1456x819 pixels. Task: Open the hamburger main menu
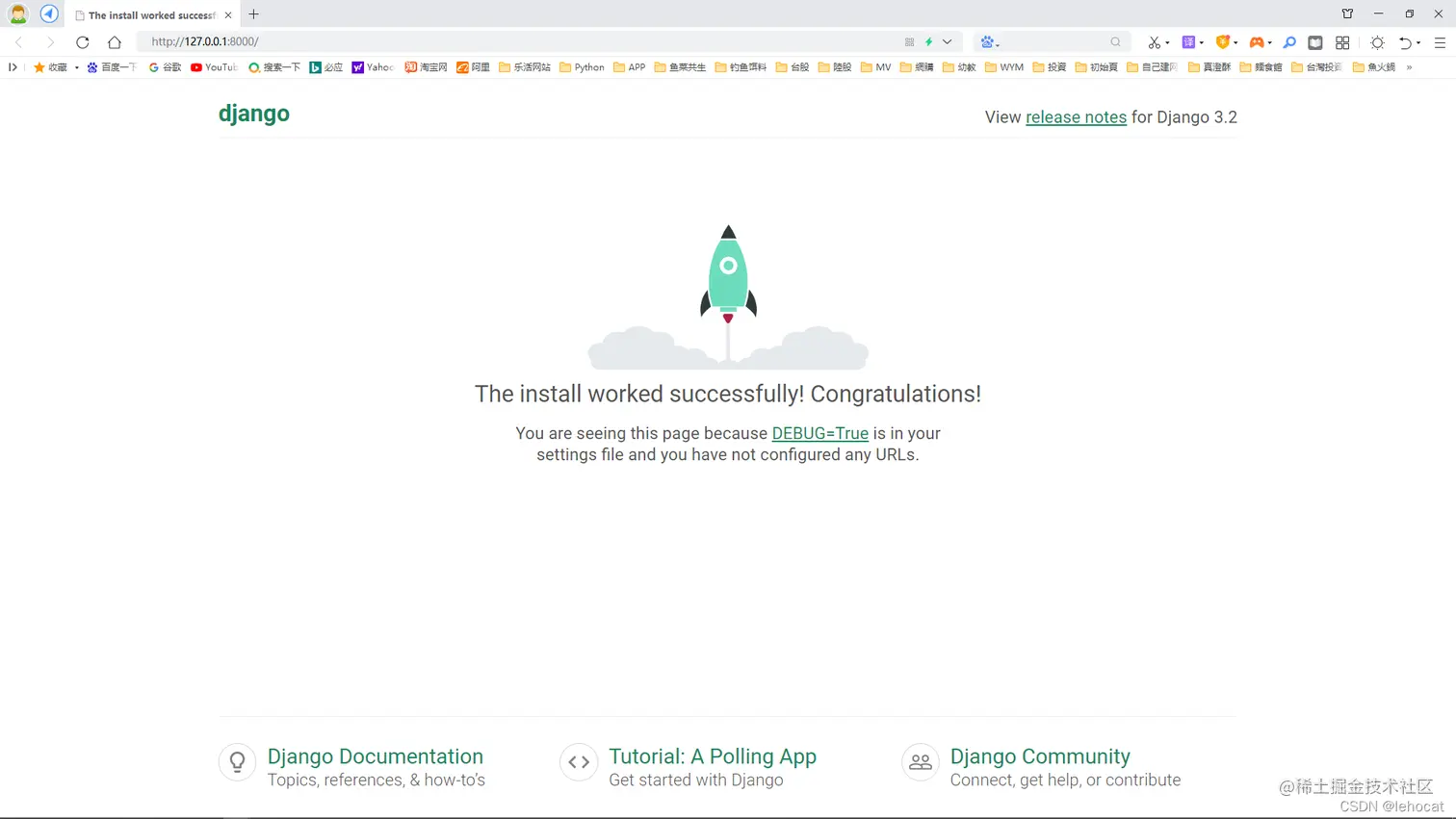(1441, 42)
